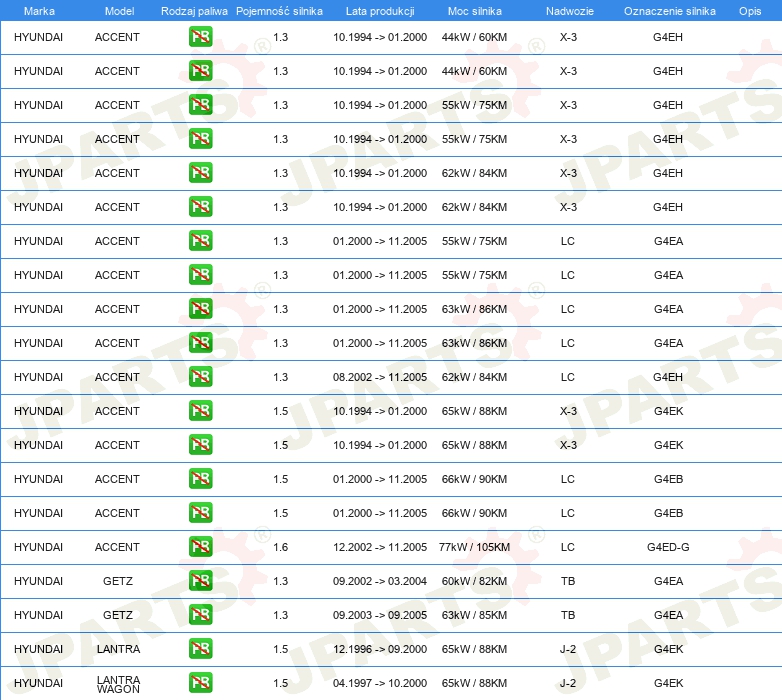This screenshot has height=700, width=782.
Task: Click the LANTRA model cell in the 12.1996 row
Action: pyautogui.click(x=118, y=649)
